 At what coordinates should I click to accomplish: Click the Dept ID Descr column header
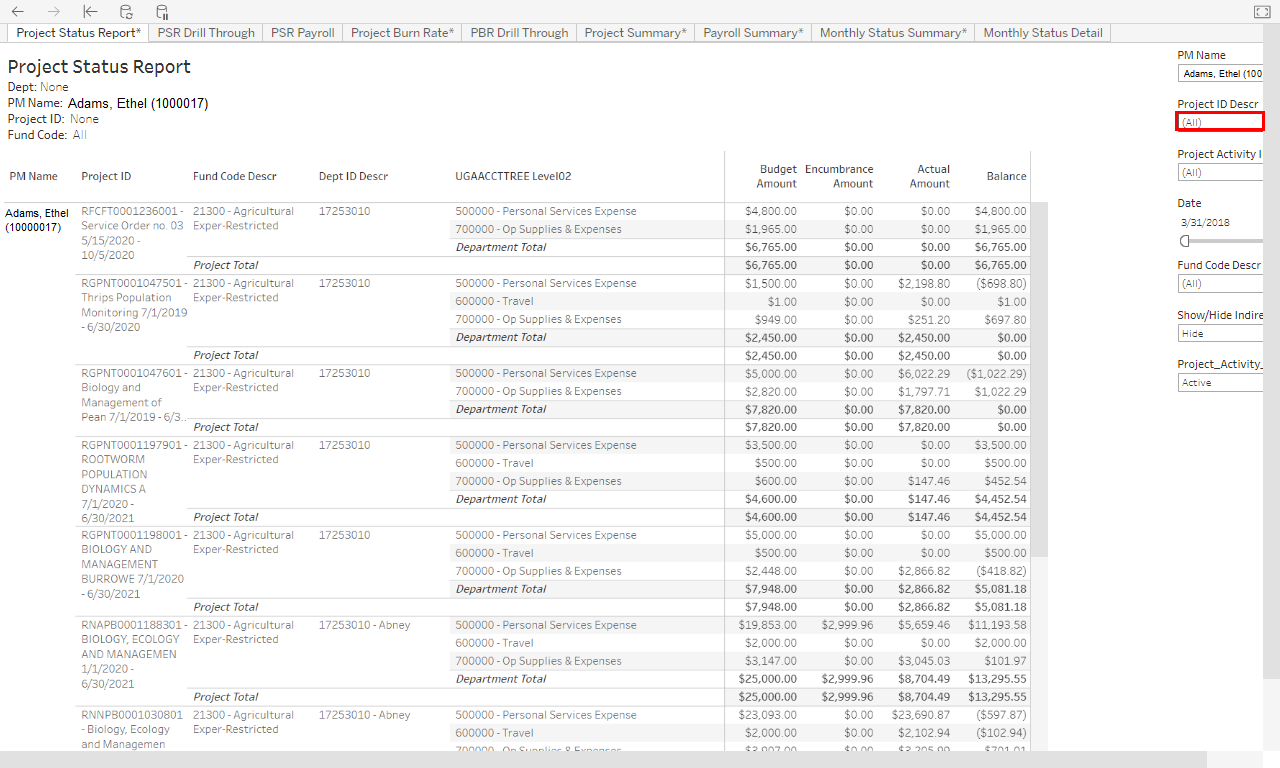coord(353,176)
